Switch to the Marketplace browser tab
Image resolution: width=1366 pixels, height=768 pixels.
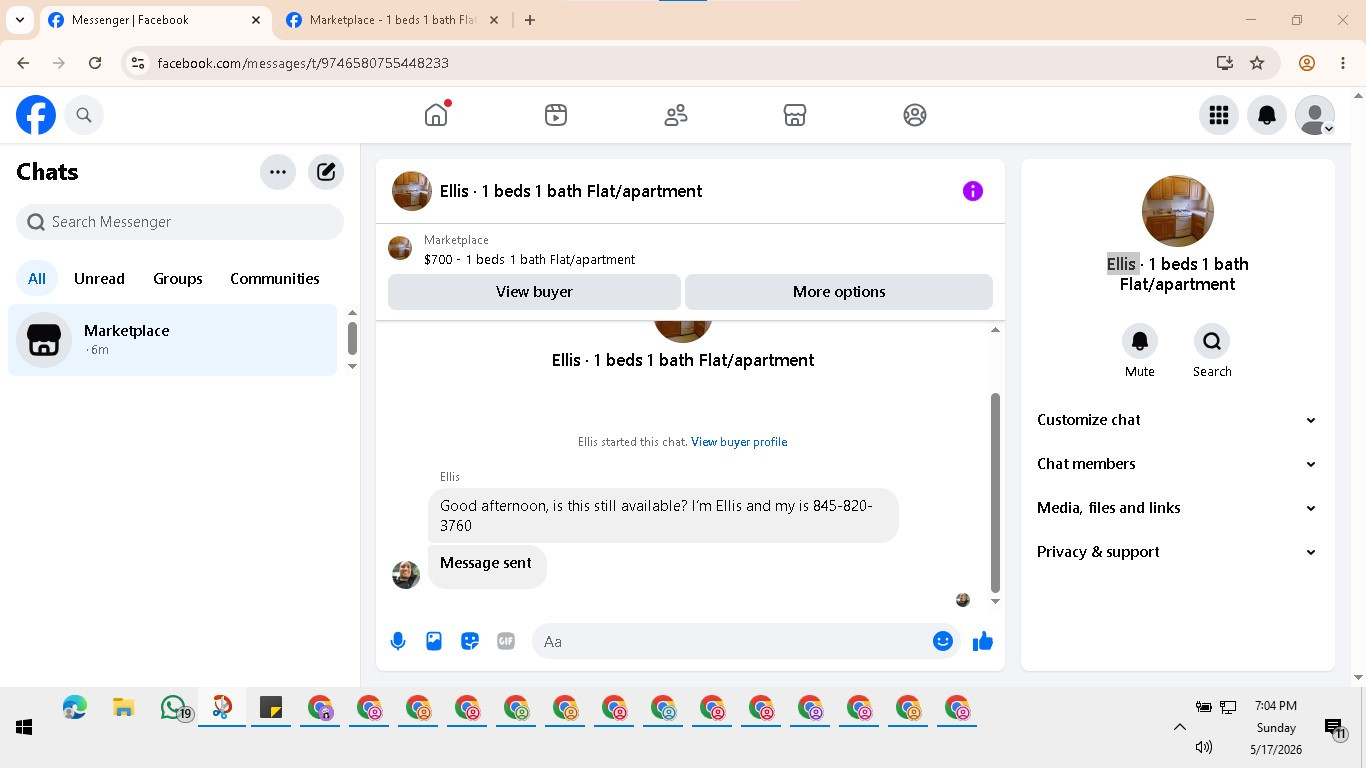coord(392,20)
